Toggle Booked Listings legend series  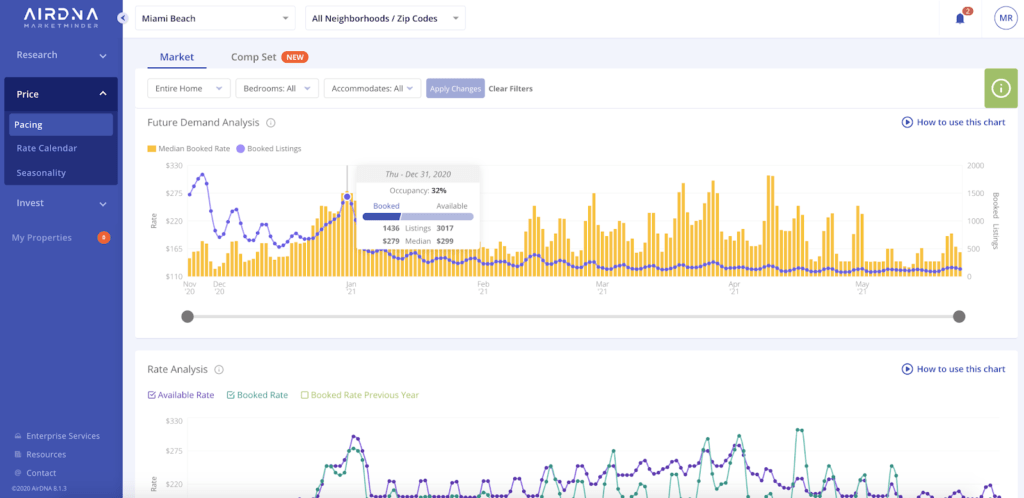(268, 149)
